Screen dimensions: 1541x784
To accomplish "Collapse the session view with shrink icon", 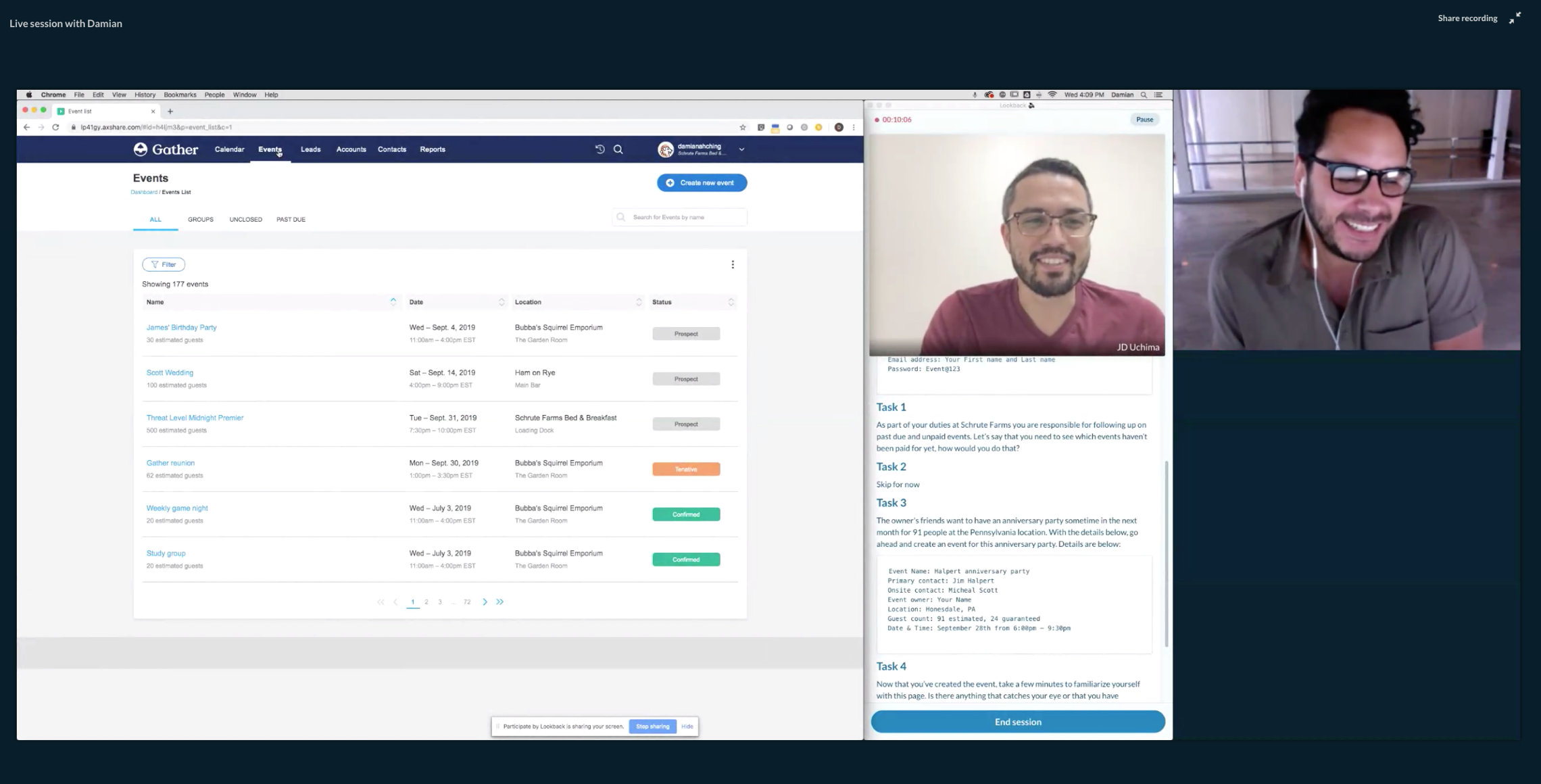I will [x=1515, y=18].
